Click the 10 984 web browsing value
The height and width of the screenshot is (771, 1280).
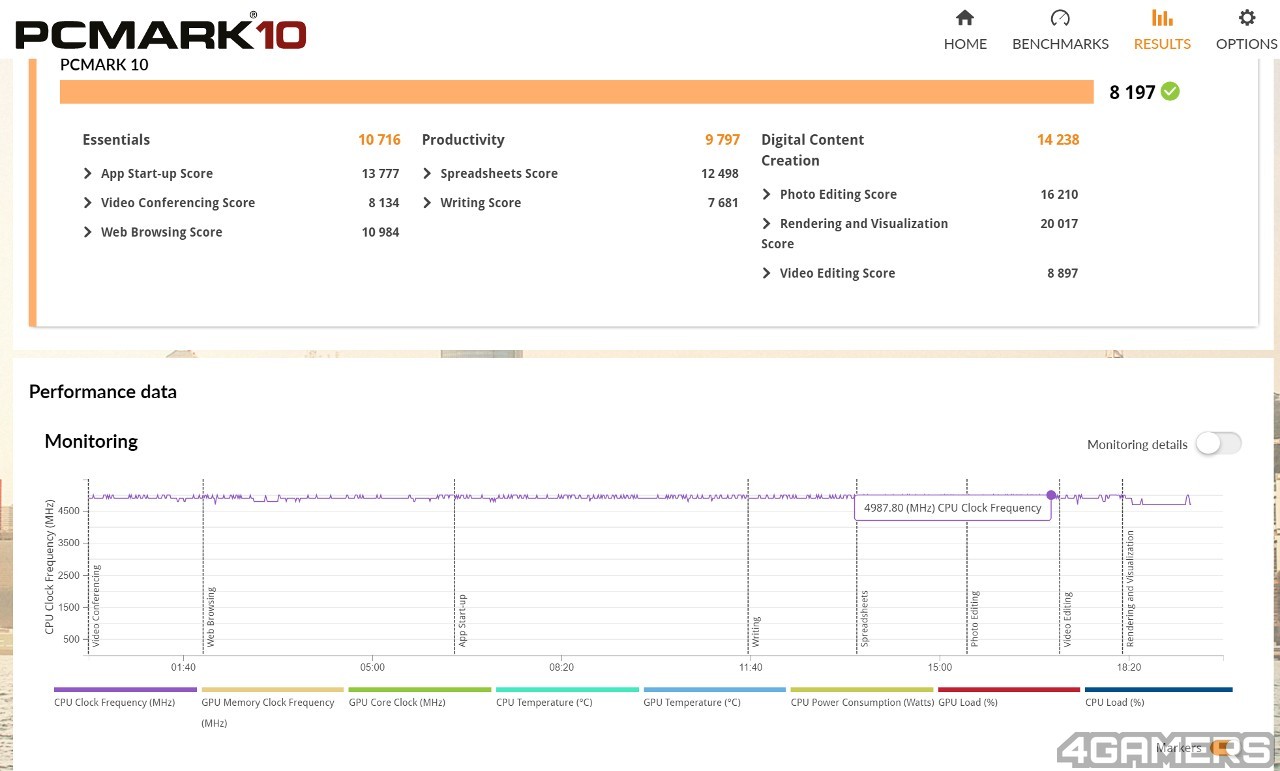click(380, 232)
